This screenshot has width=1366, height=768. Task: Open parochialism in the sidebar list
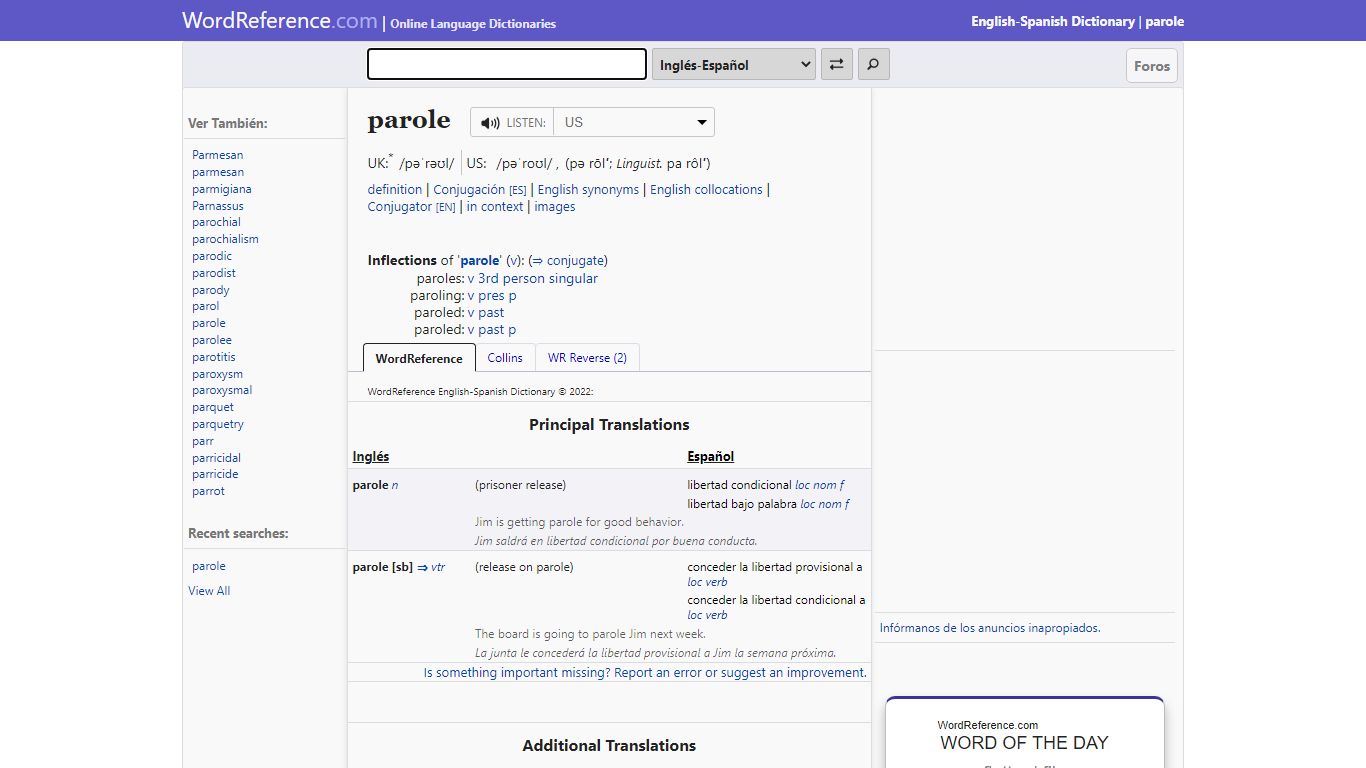(x=225, y=239)
